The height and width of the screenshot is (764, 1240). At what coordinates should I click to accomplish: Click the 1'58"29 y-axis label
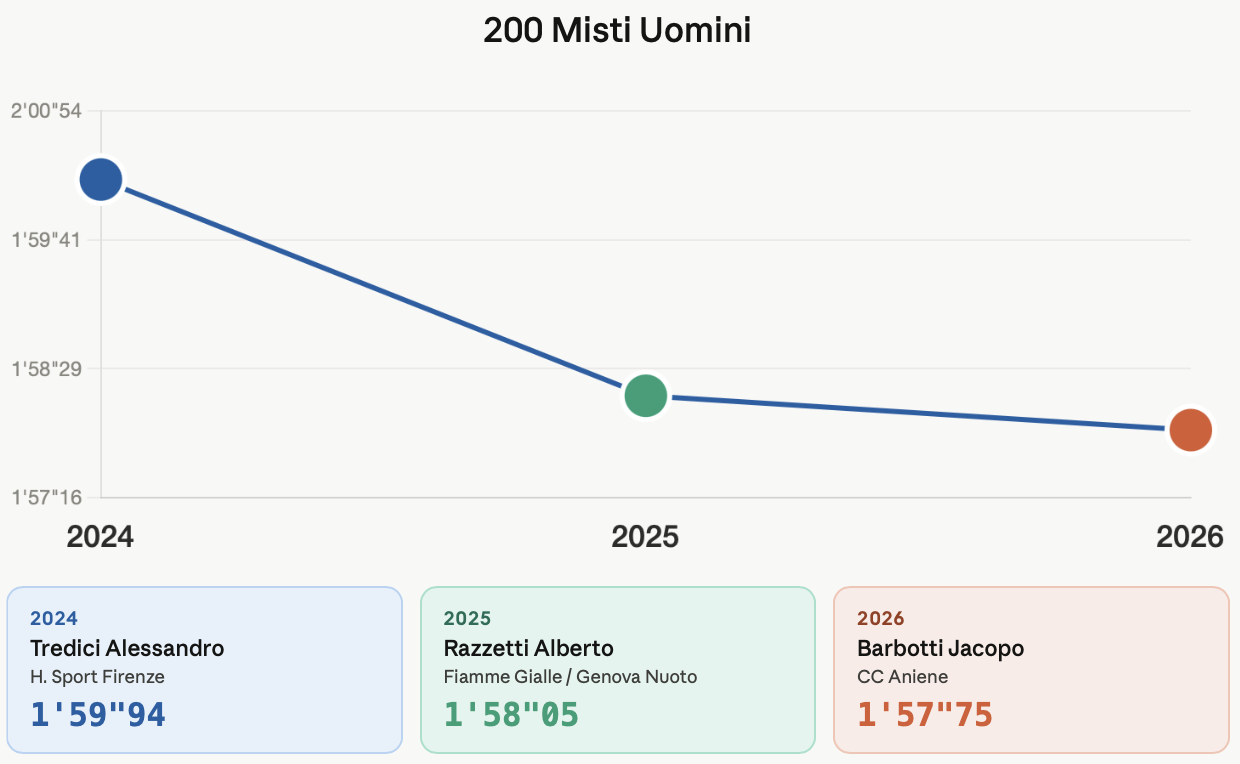click(x=46, y=369)
